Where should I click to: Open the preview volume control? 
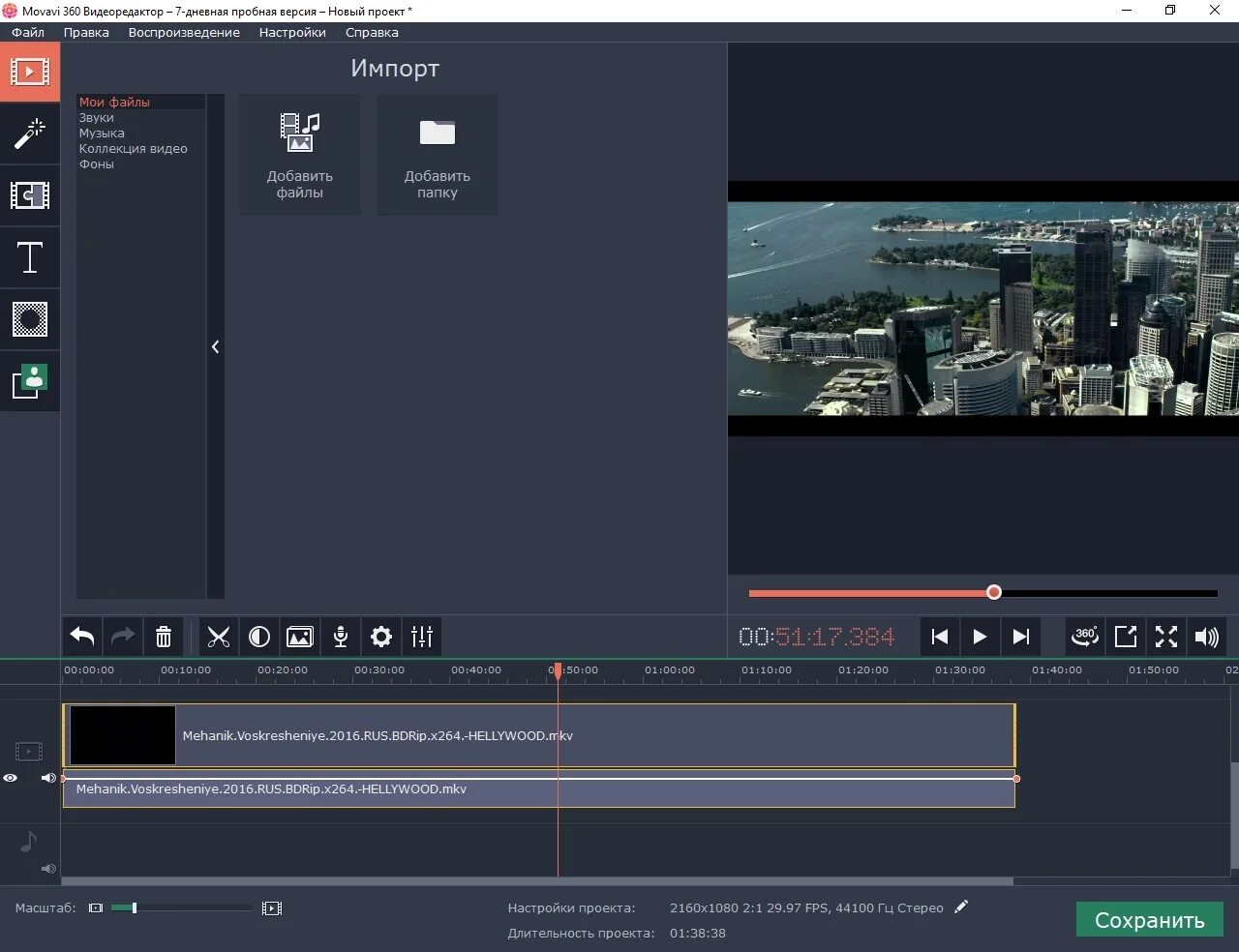coord(1207,637)
